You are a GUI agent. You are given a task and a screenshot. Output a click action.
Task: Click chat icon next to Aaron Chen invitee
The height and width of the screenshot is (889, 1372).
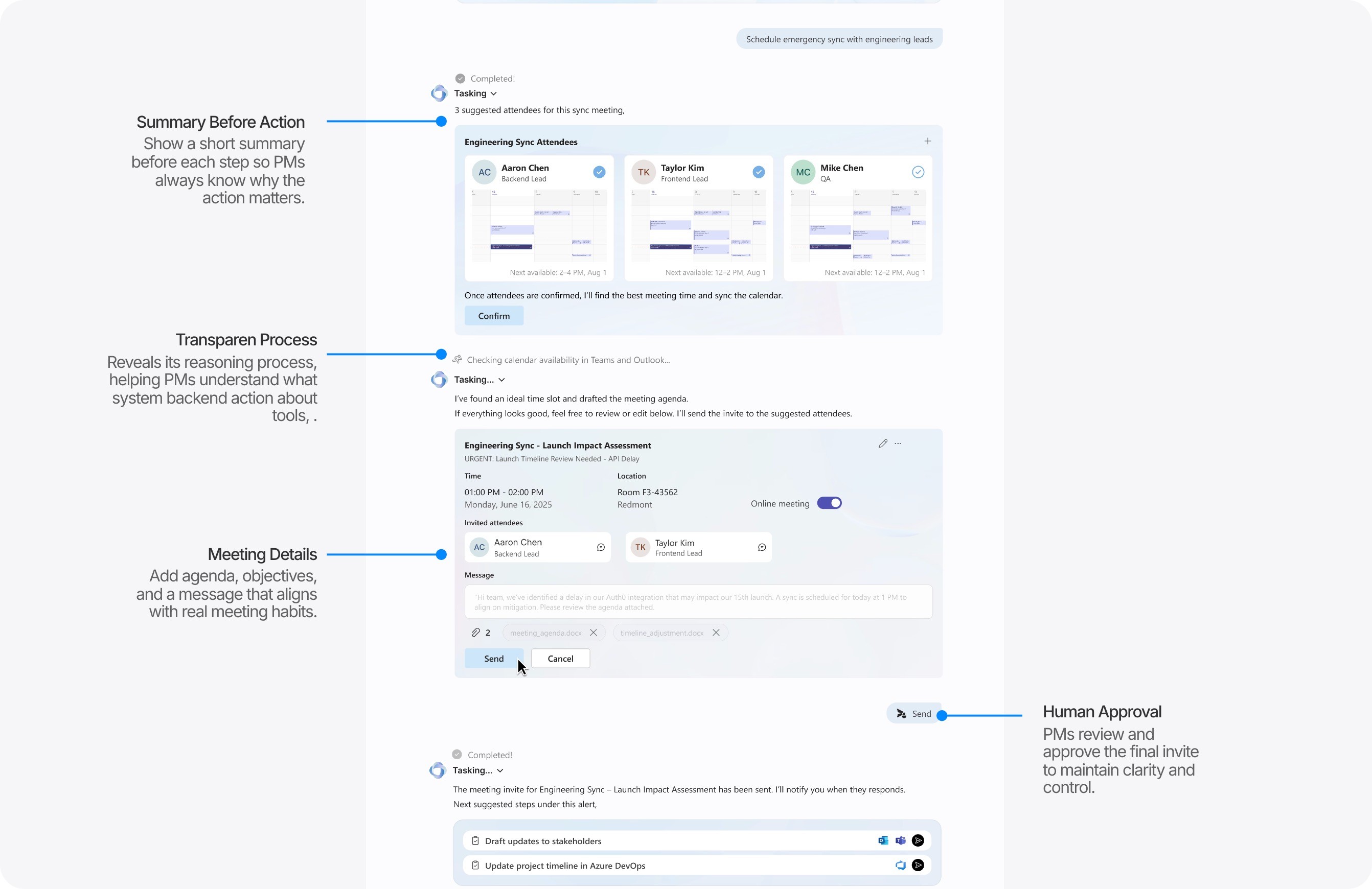coord(600,547)
